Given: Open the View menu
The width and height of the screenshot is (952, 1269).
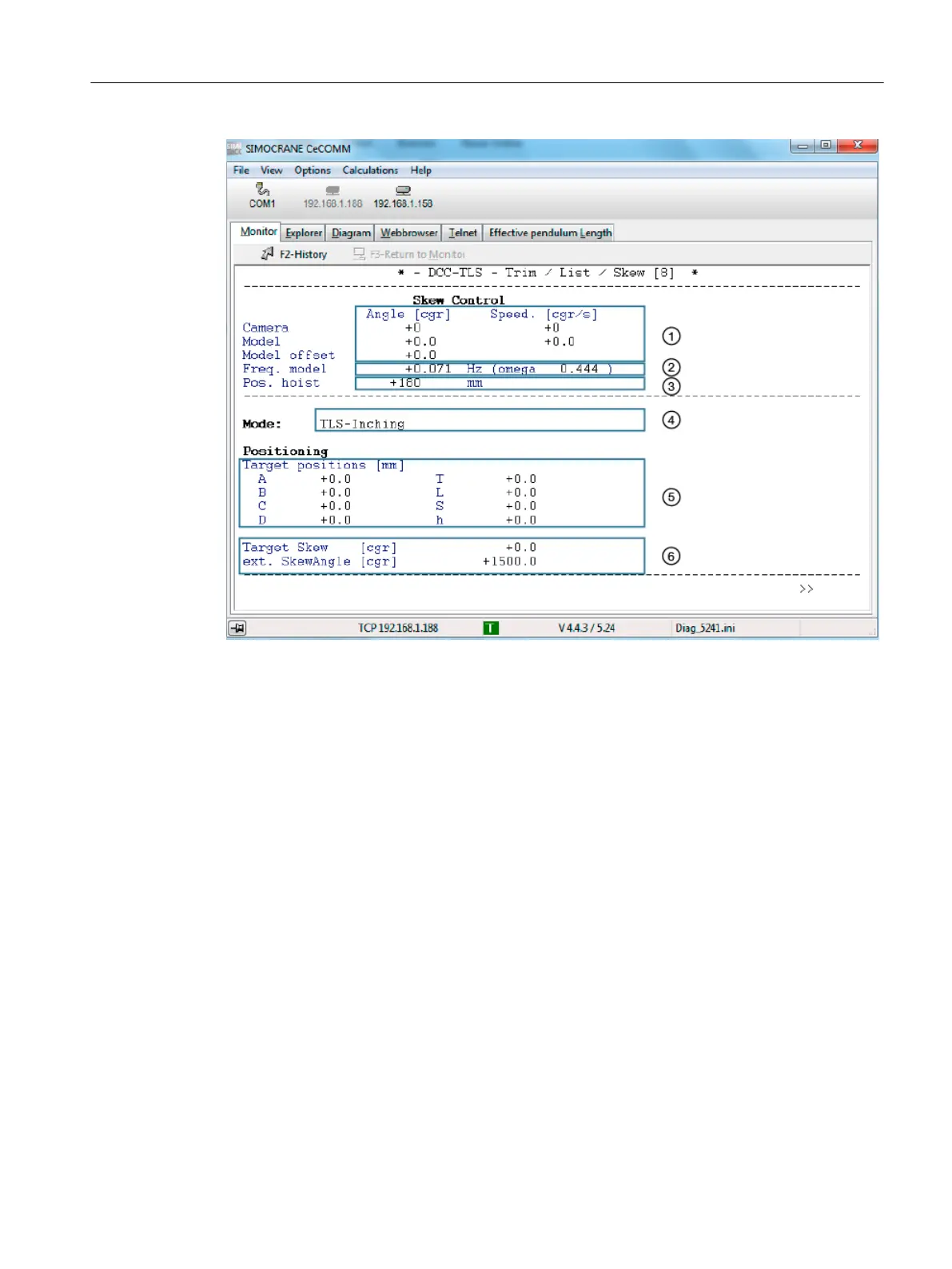Looking at the screenshot, I should click(271, 170).
